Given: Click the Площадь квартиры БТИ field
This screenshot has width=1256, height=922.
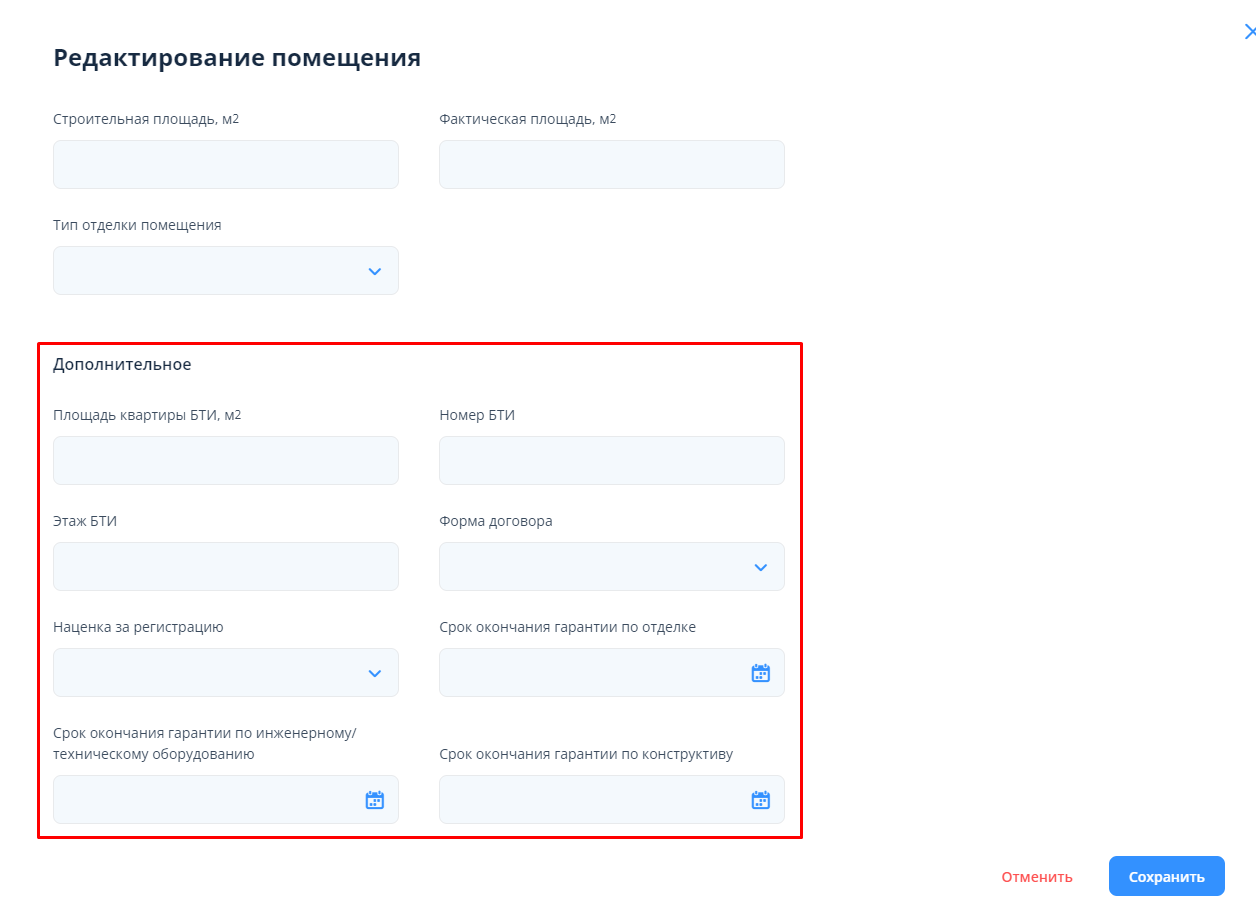Looking at the screenshot, I should point(225,461).
